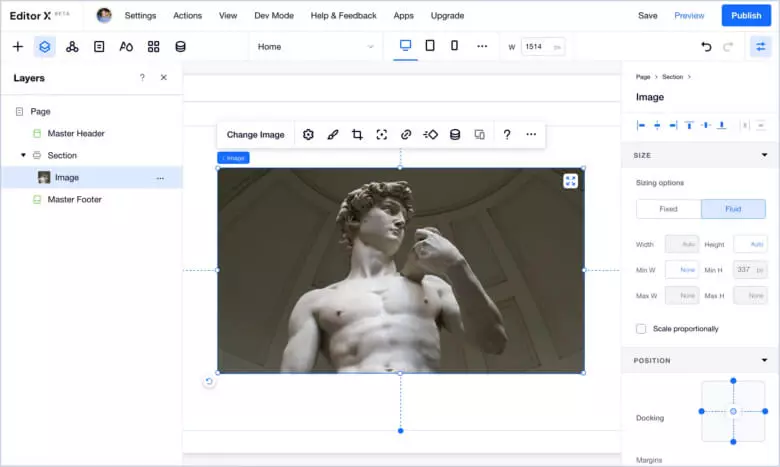
Task: Select the crop icon in image toolbar
Action: [x=357, y=135]
